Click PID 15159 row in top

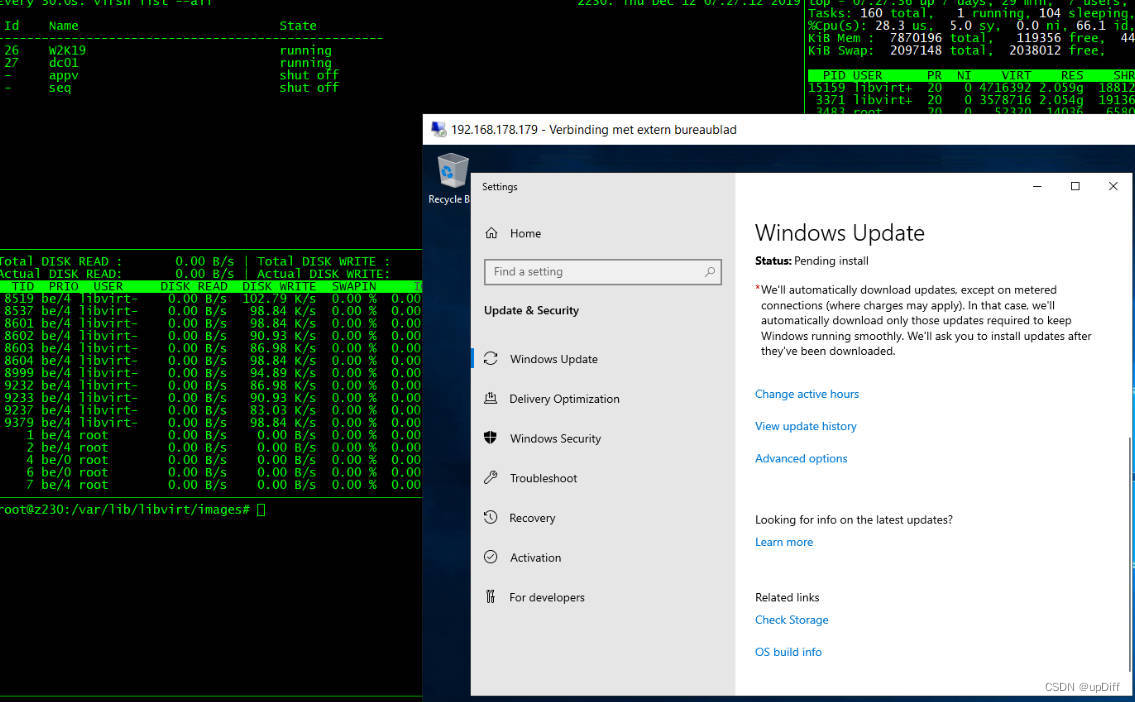tap(971, 88)
